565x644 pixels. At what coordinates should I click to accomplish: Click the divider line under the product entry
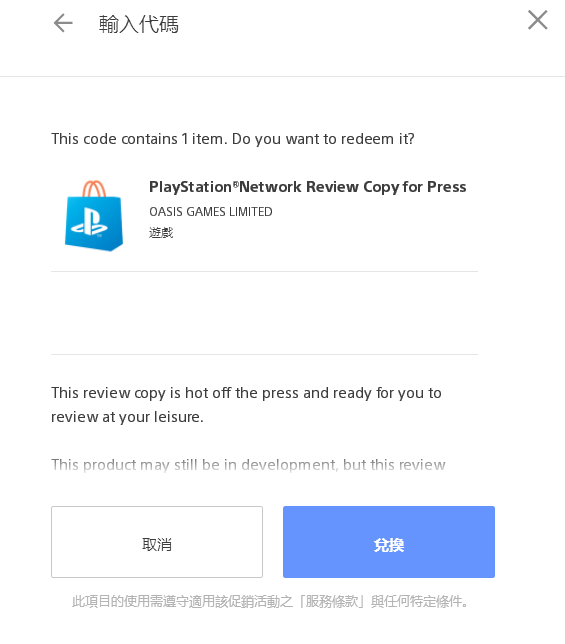coord(264,271)
